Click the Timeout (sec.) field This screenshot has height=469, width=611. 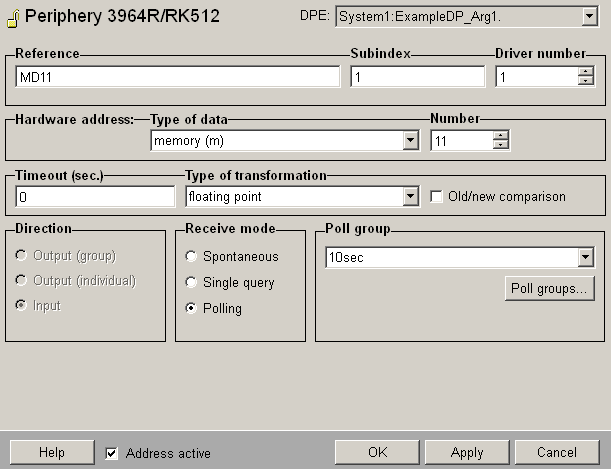pos(95,197)
